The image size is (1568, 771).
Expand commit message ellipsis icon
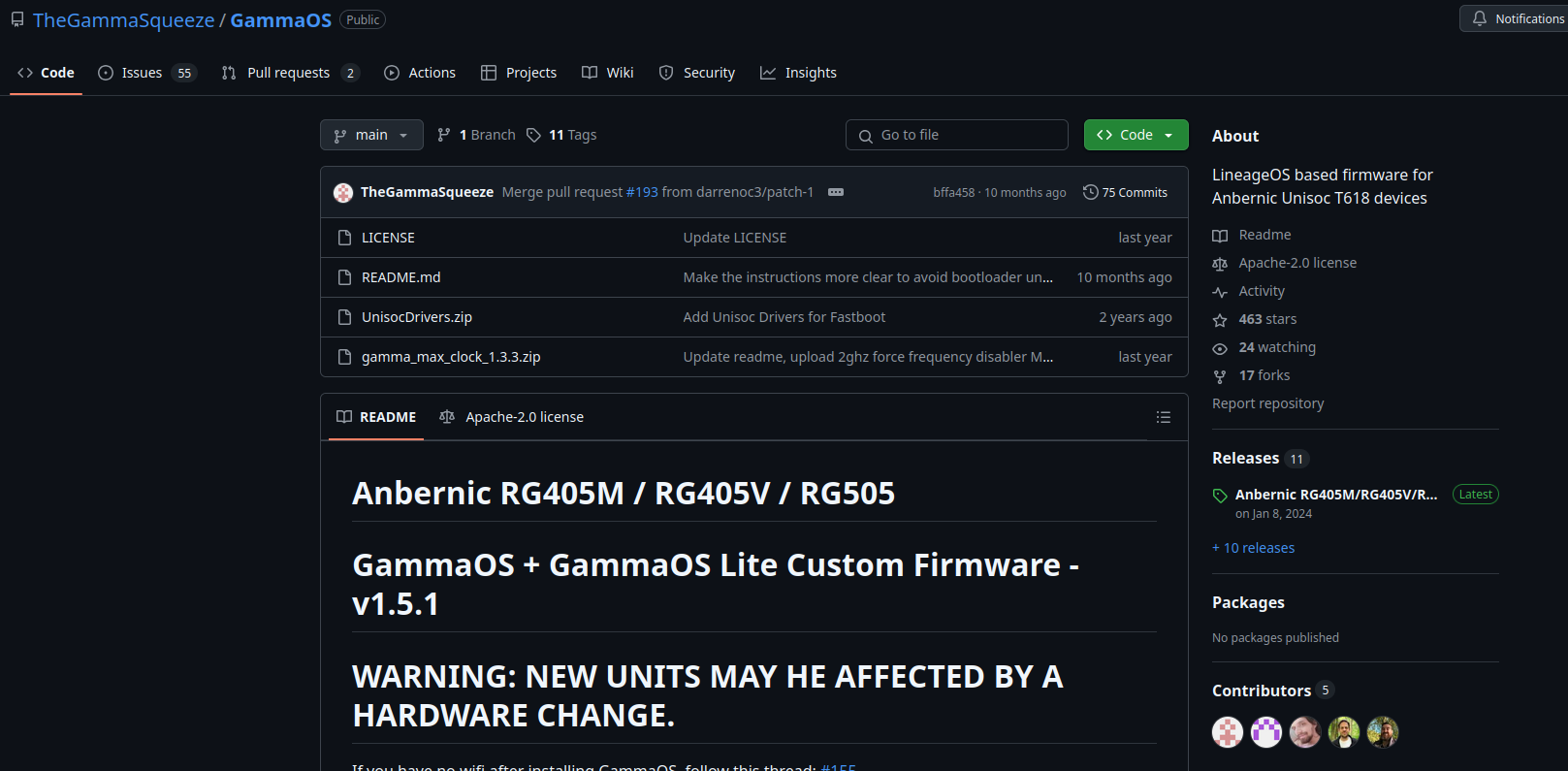[836, 192]
